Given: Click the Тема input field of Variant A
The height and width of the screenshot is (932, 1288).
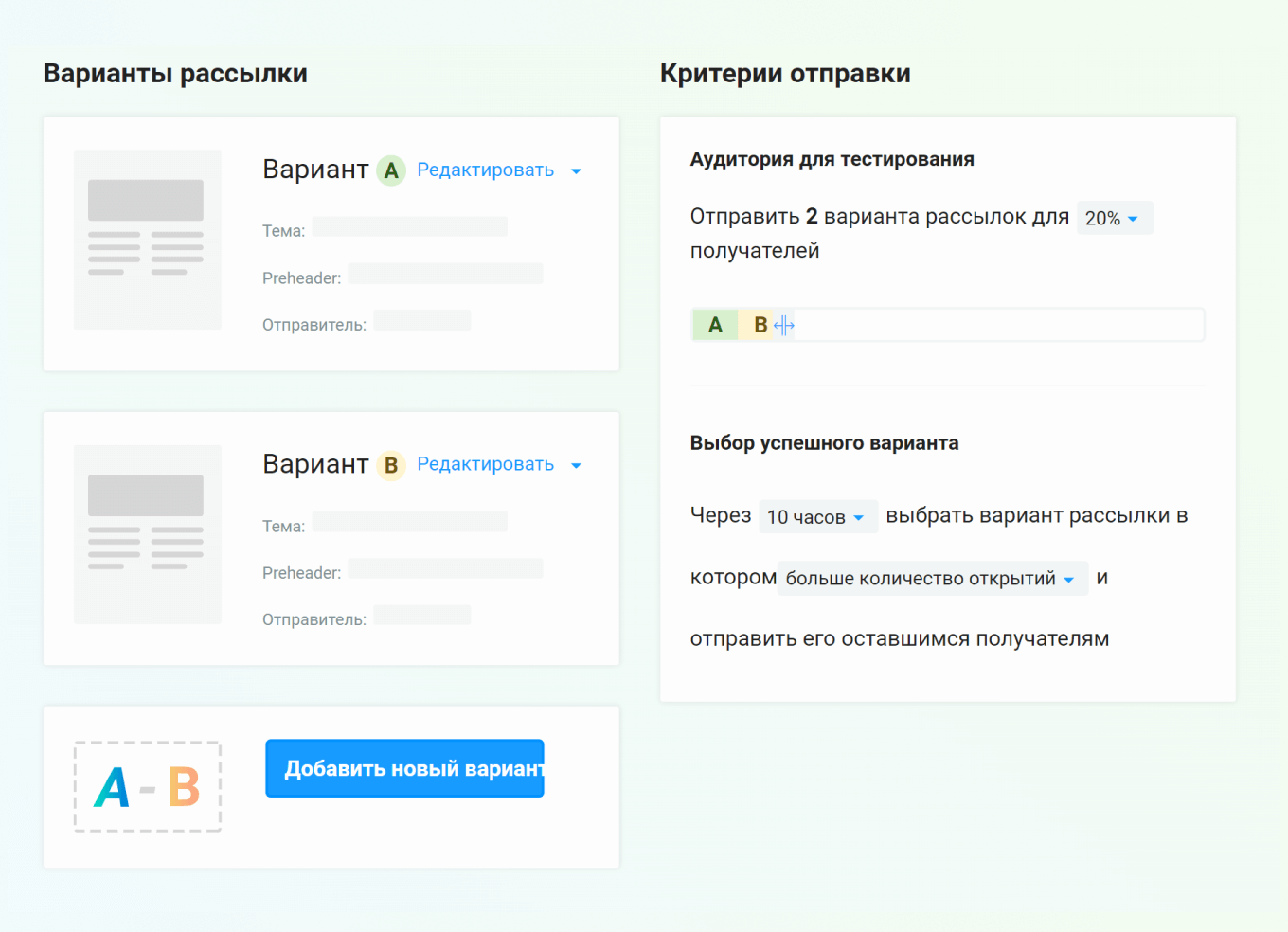Looking at the screenshot, I should 409,226.
